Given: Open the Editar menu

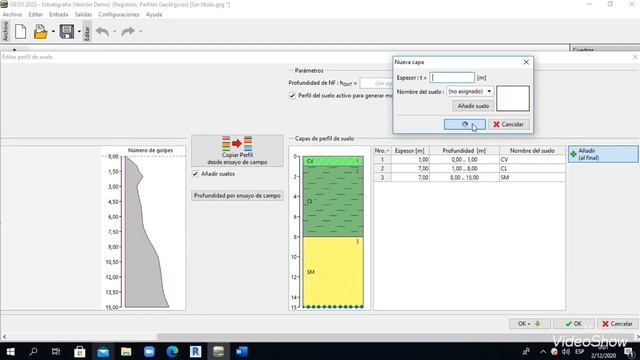Looking at the screenshot, I should (36, 14).
